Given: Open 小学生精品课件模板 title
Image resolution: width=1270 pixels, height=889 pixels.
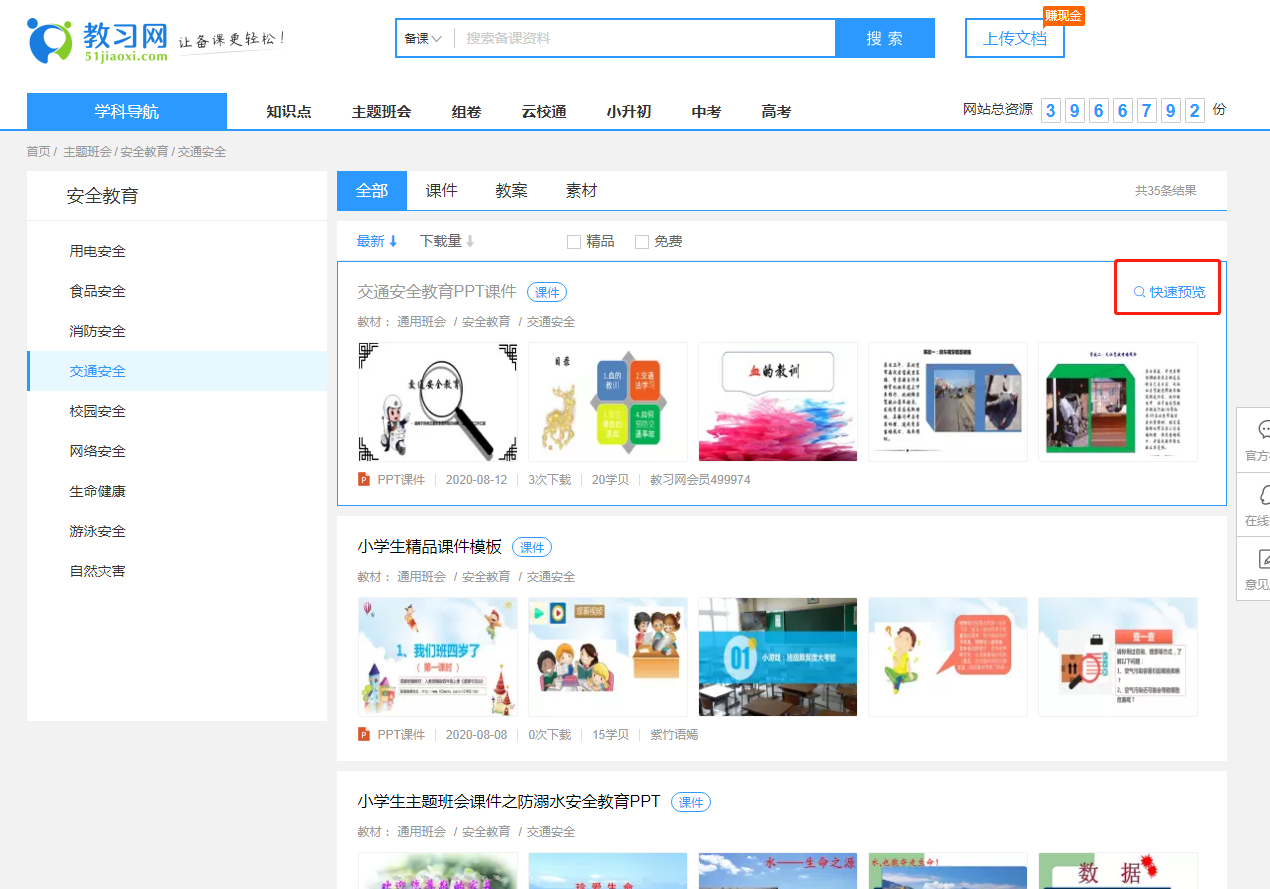Looking at the screenshot, I should [x=430, y=547].
